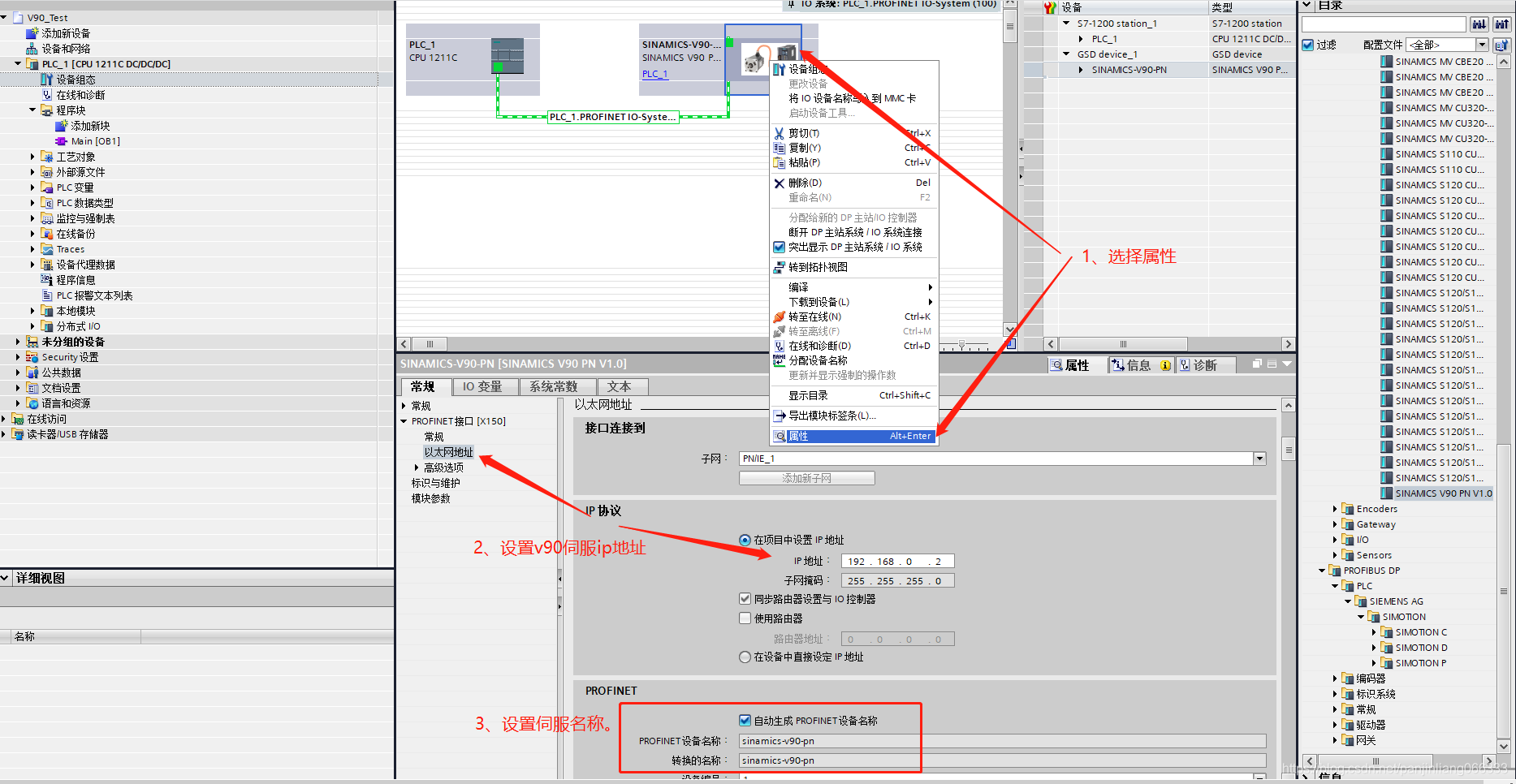Expand the 未分组的设备 tree node
This screenshot has width=1516, height=784.
(18, 342)
